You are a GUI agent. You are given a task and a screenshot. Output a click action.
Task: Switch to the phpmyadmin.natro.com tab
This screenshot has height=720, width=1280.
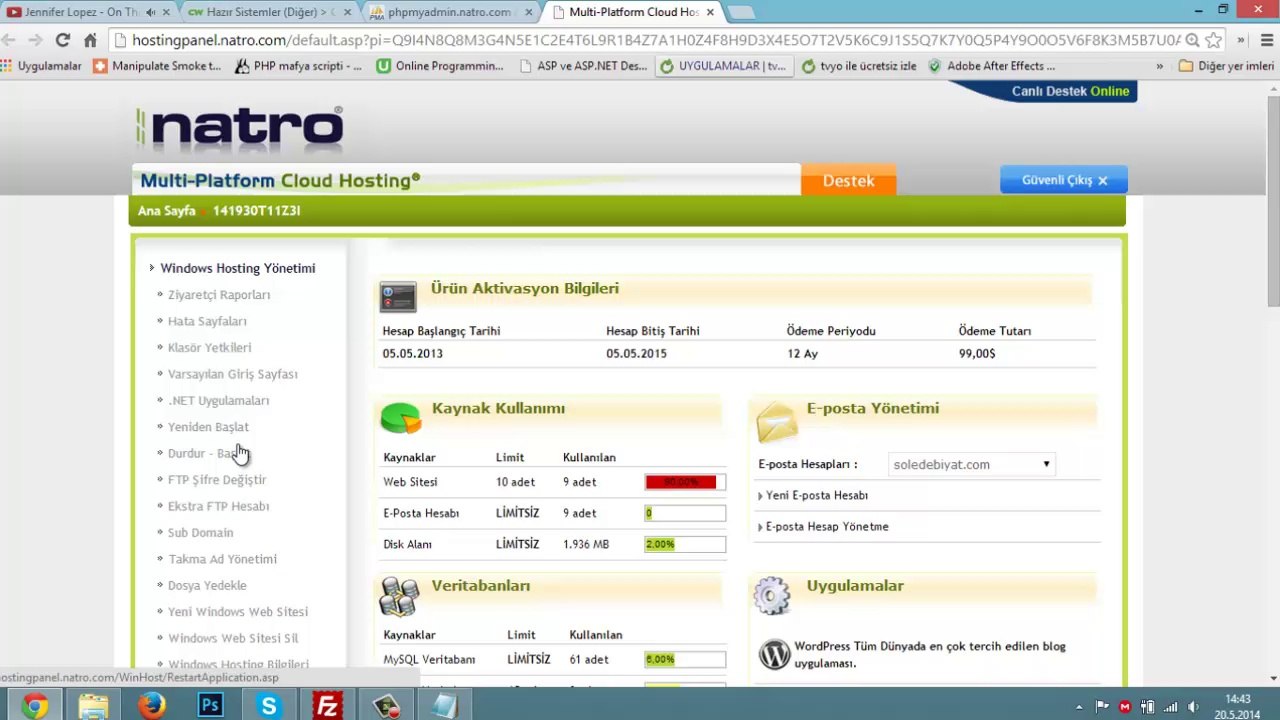coord(448,12)
